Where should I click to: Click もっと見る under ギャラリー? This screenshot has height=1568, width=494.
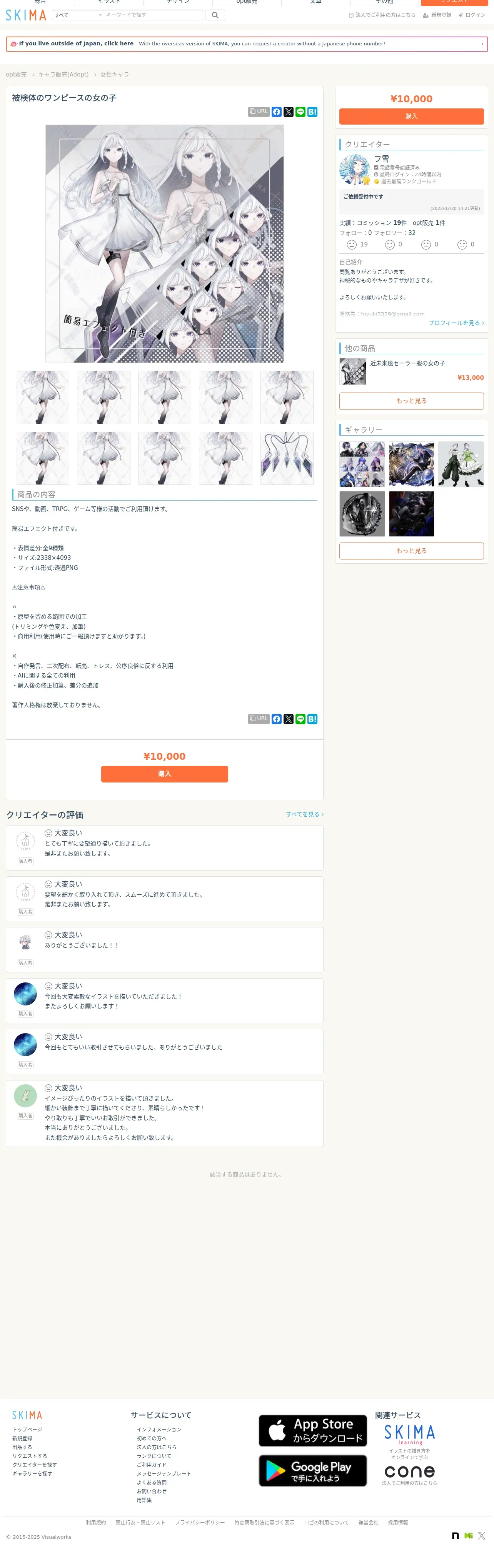411,550
